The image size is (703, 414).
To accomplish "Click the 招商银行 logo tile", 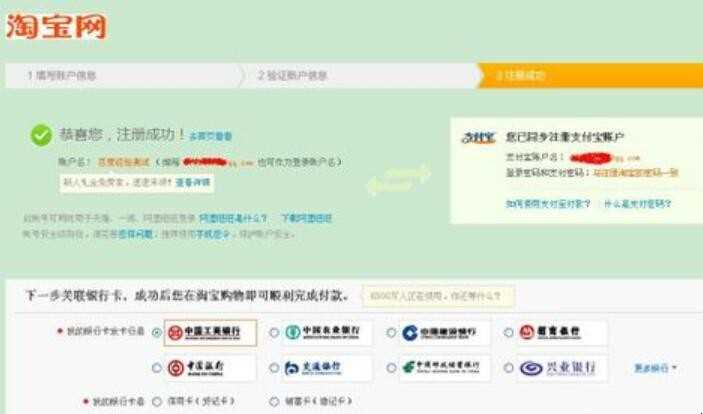I will [x=562, y=332].
